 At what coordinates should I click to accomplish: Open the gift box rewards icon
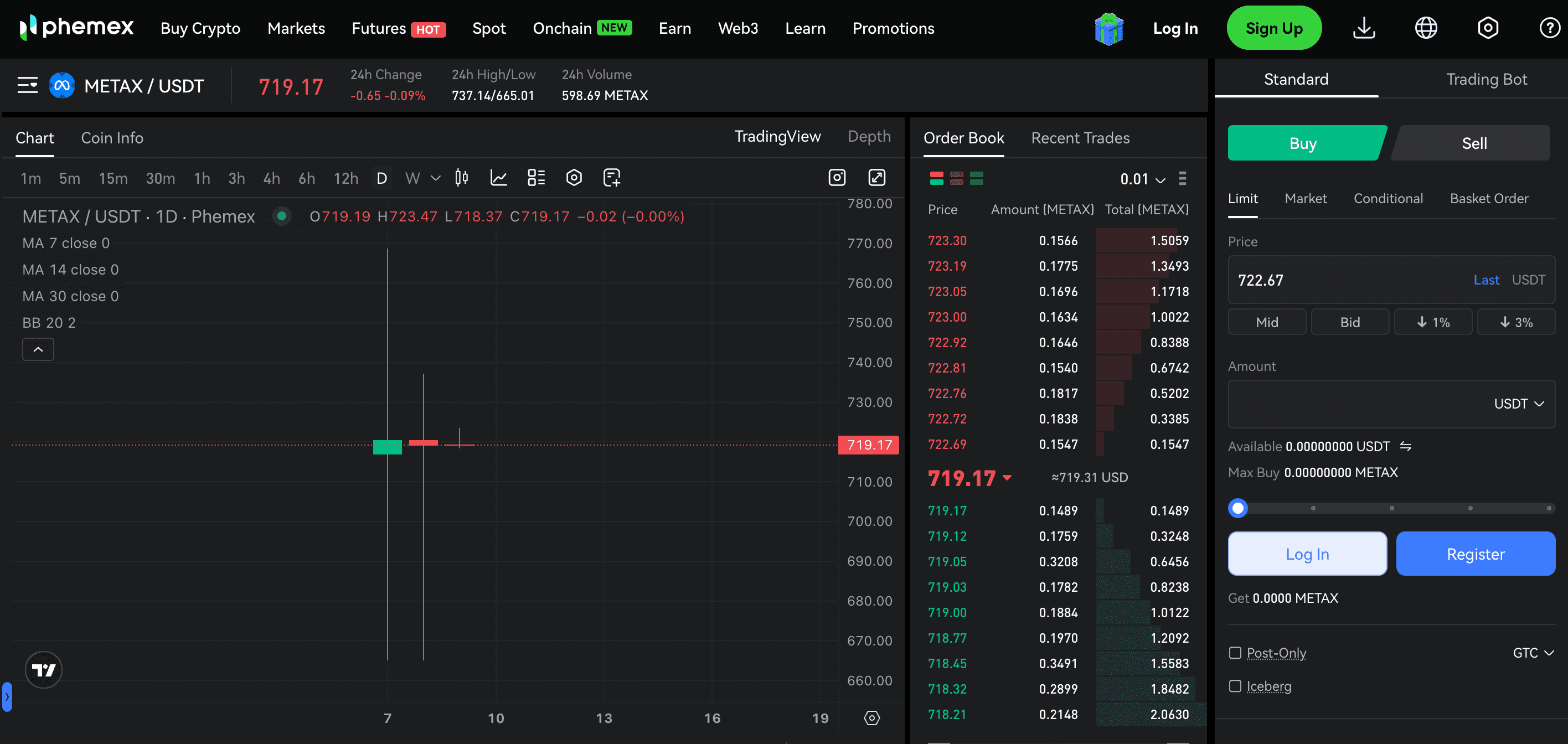[x=1108, y=29]
